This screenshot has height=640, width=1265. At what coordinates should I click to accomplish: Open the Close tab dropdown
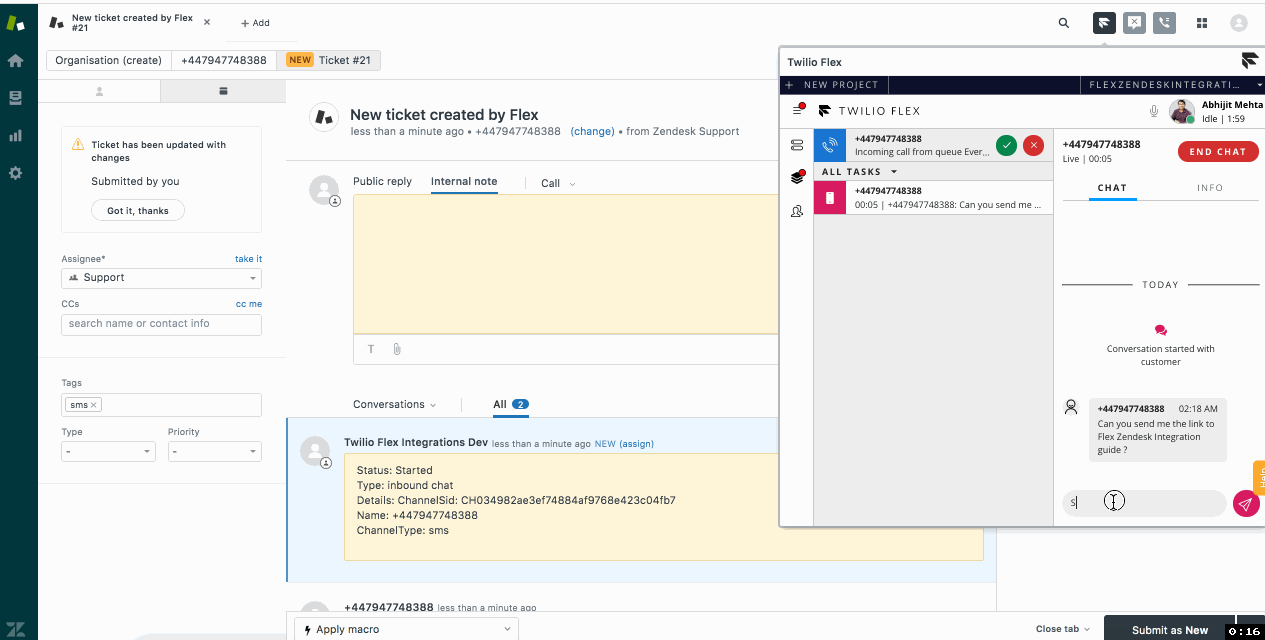point(1063,629)
